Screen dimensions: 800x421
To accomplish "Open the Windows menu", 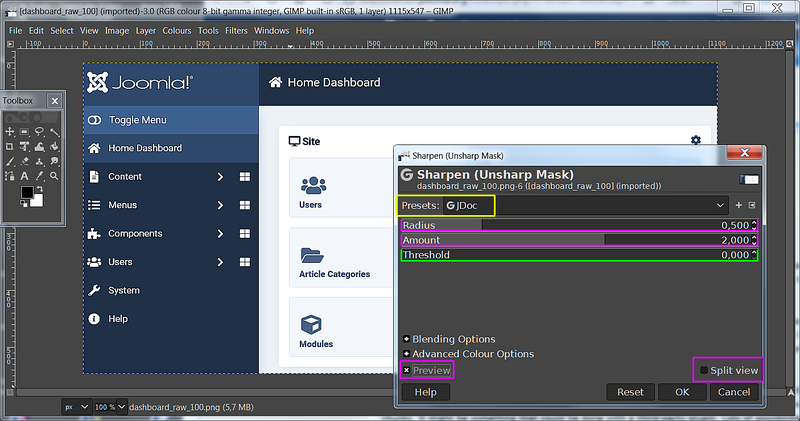I will coord(271,31).
